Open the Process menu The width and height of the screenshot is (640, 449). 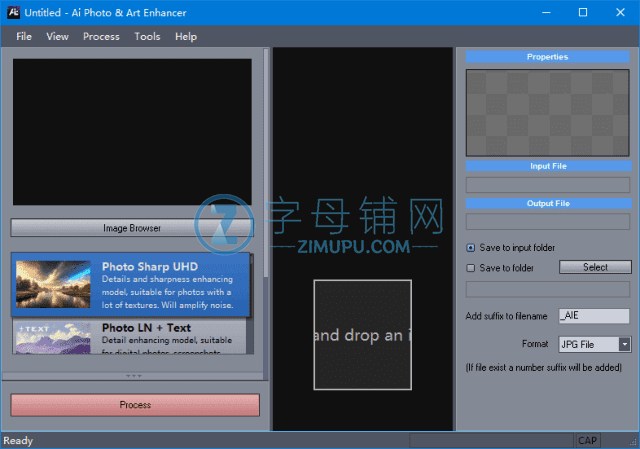coord(101,36)
